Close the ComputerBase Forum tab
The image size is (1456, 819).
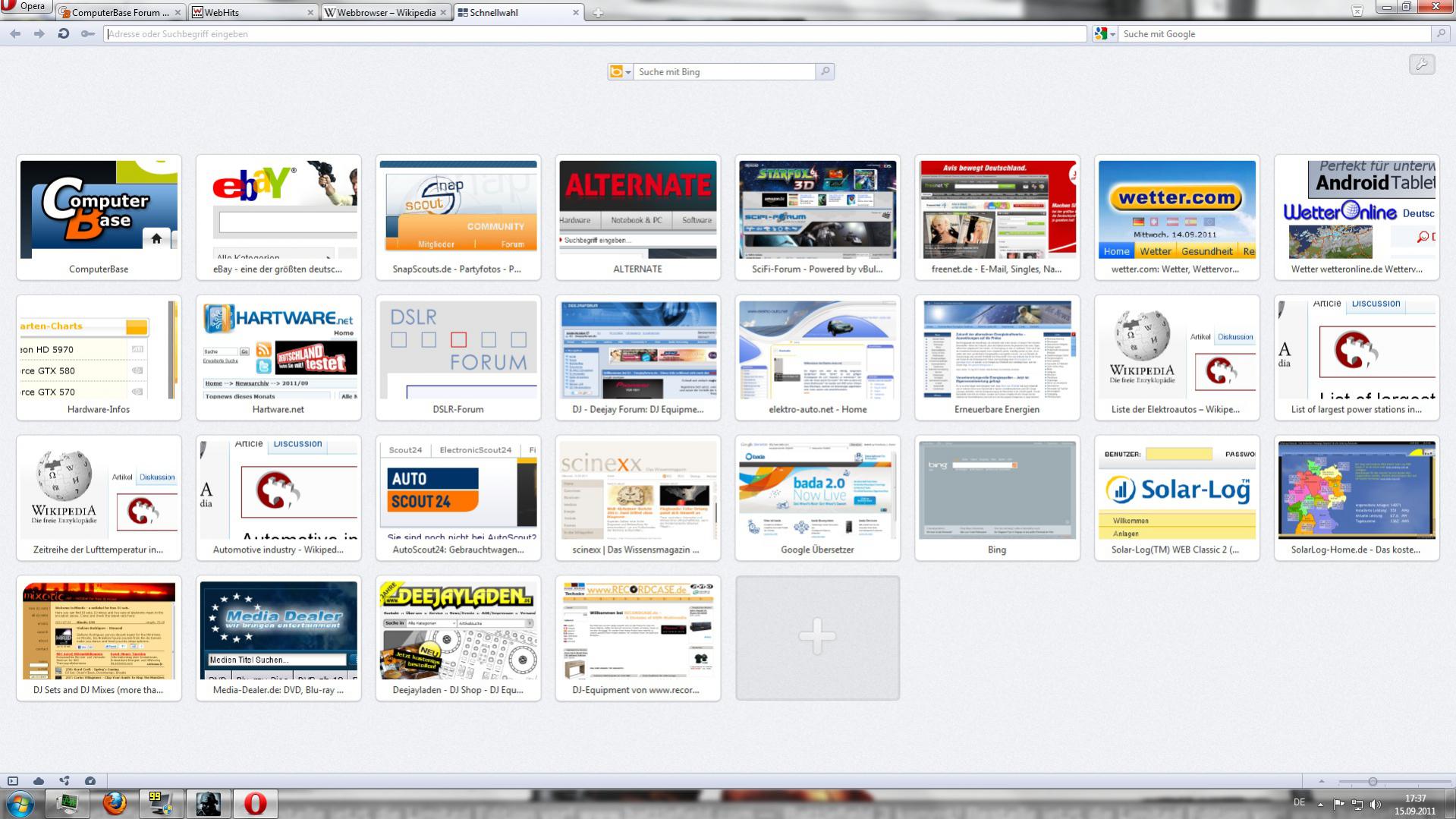click(x=178, y=13)
